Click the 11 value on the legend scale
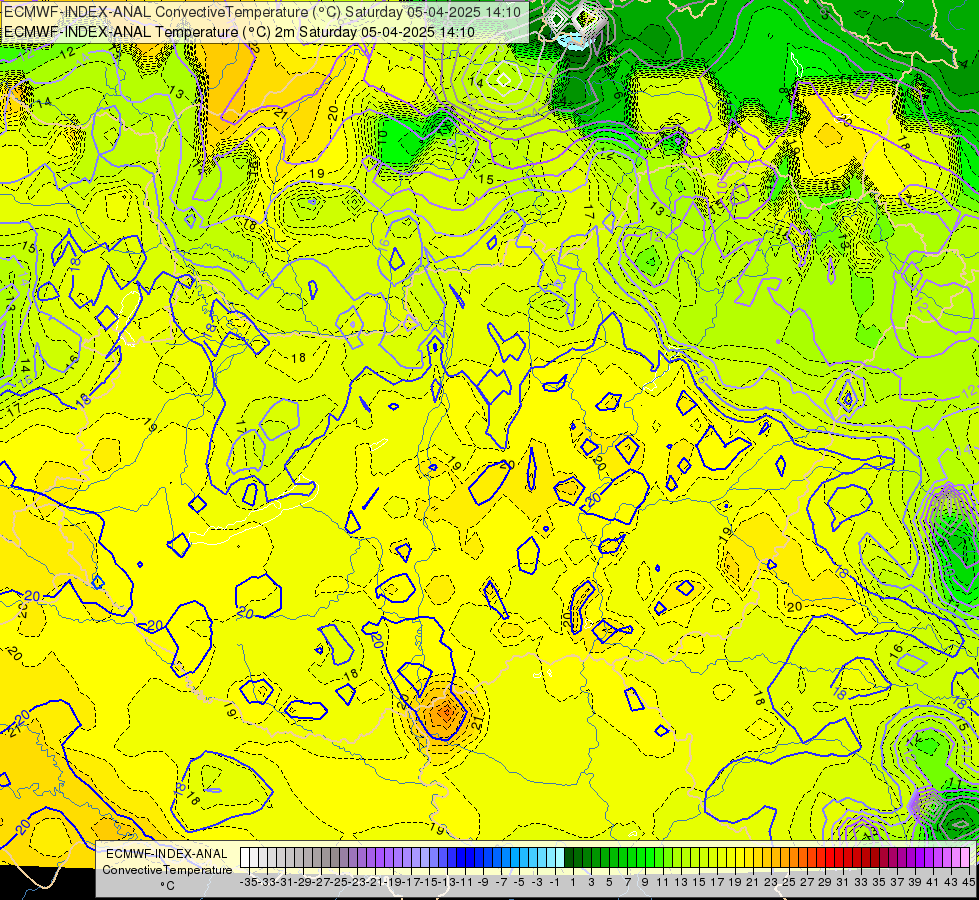Screen dimensions: 979x900 pyautogui.click(x=662, y=883)
